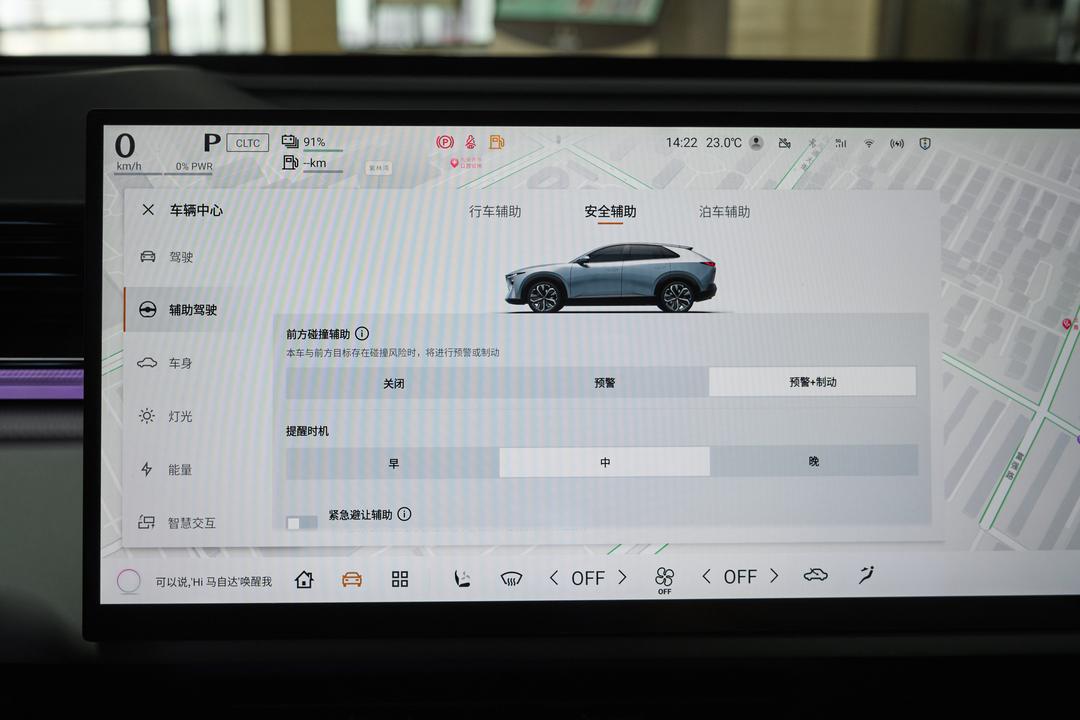Set 提醒时机 to 晚

coord(814,461)
